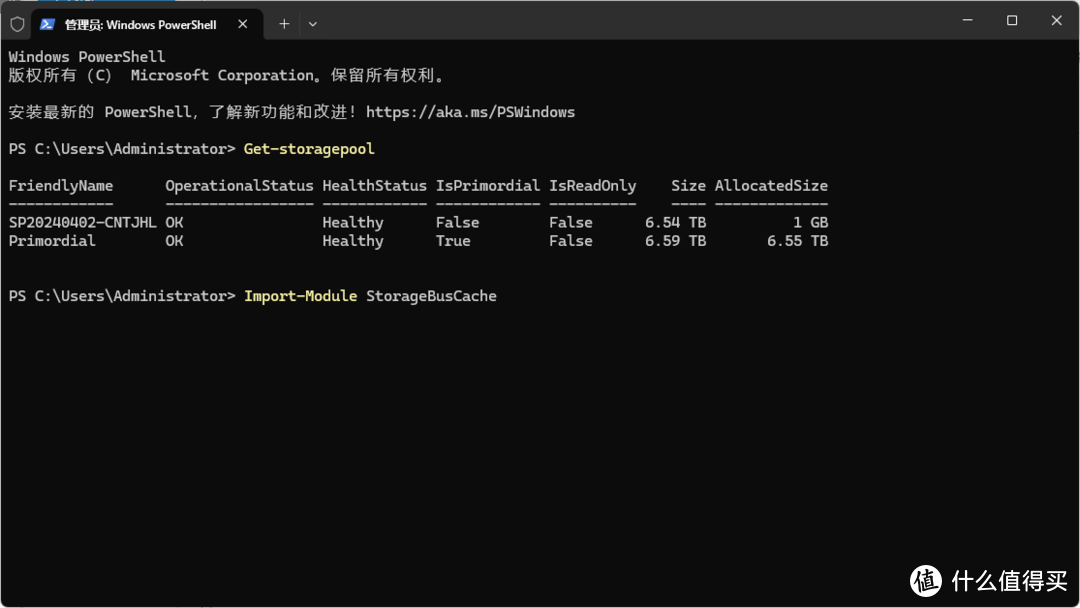This screenshot has height=608, width=1080.
Task: Expand the new tab profile dropdown
Action: point(313,24)
